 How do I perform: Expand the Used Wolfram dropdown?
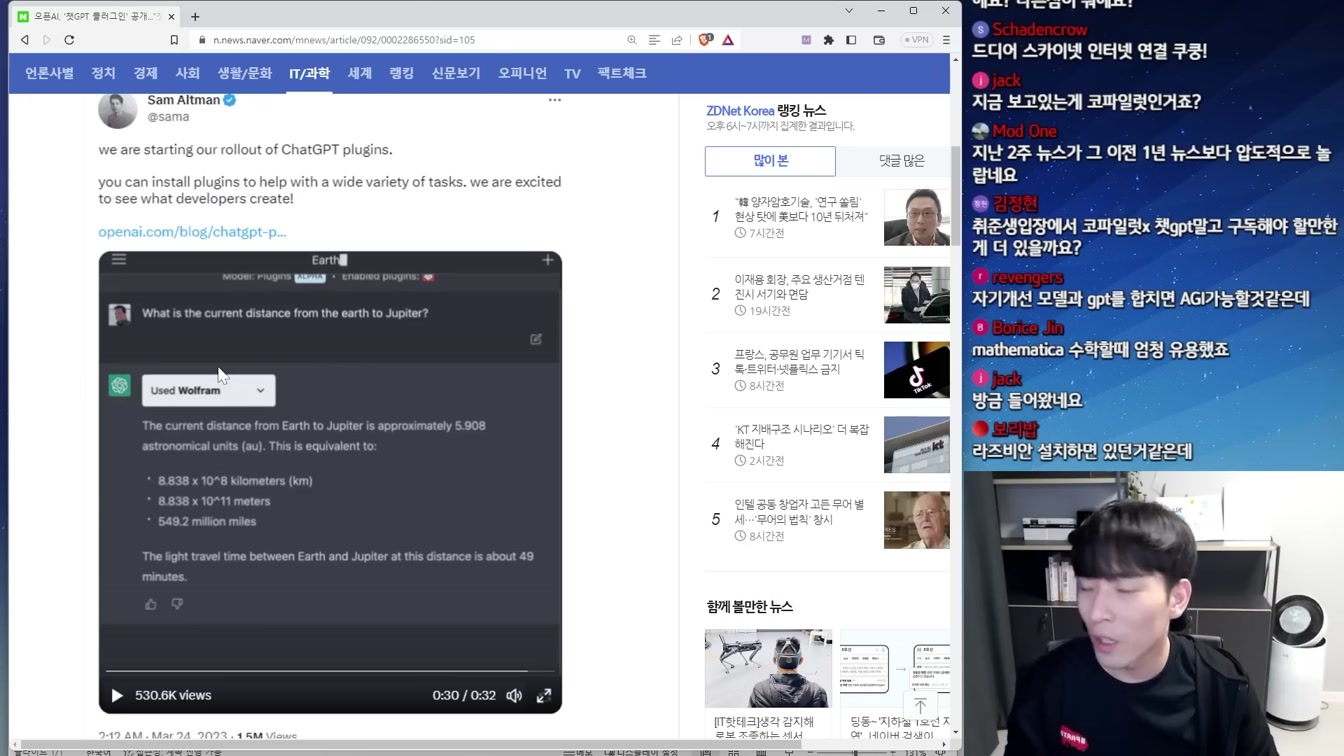pos(208,390)
